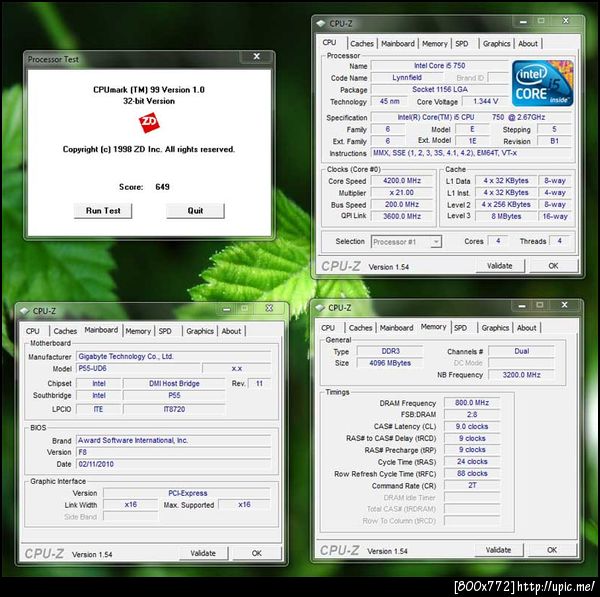Open Graphics tab in top-right CPU-Z

tap(496, 44)
